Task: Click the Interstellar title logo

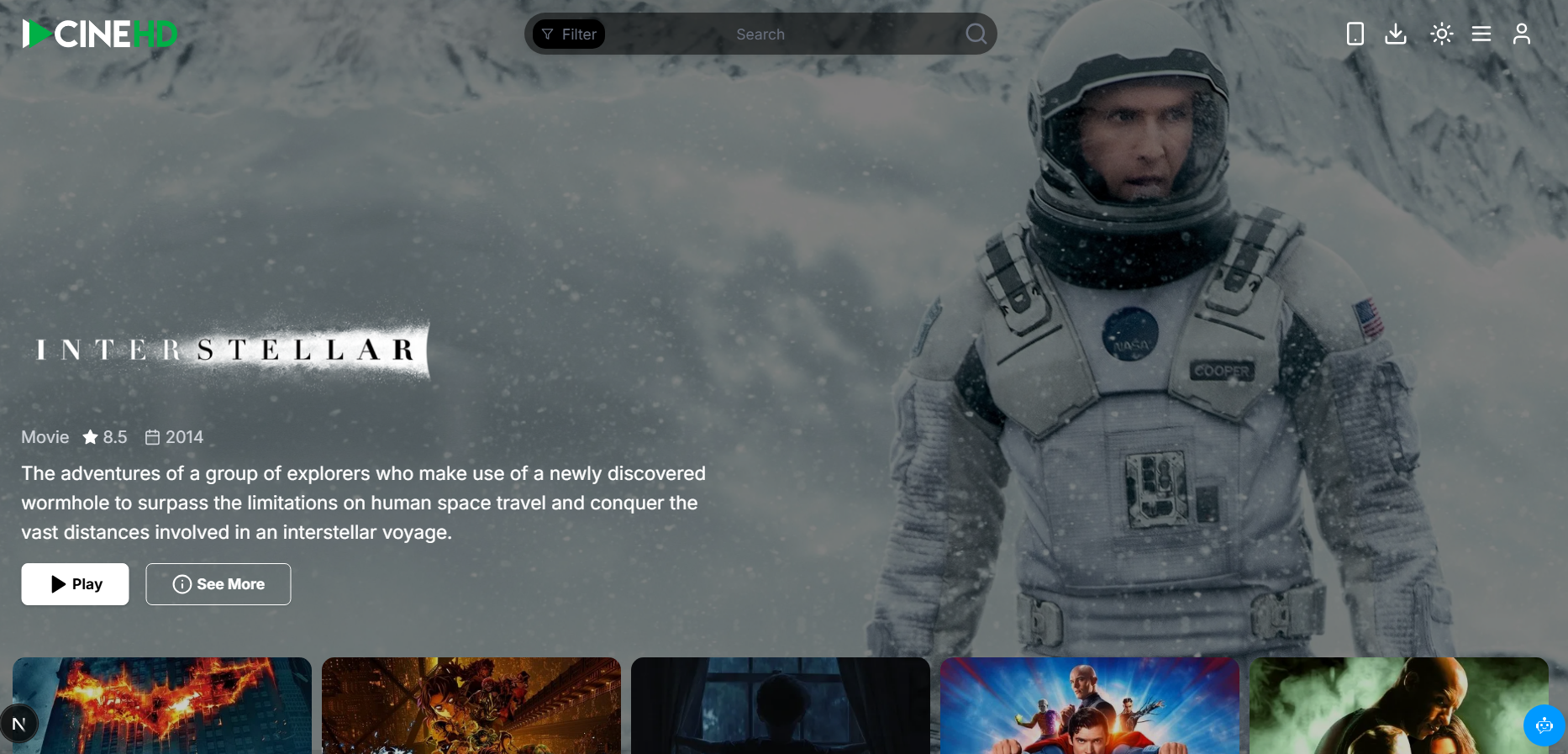Action: (x=226, y=350)
